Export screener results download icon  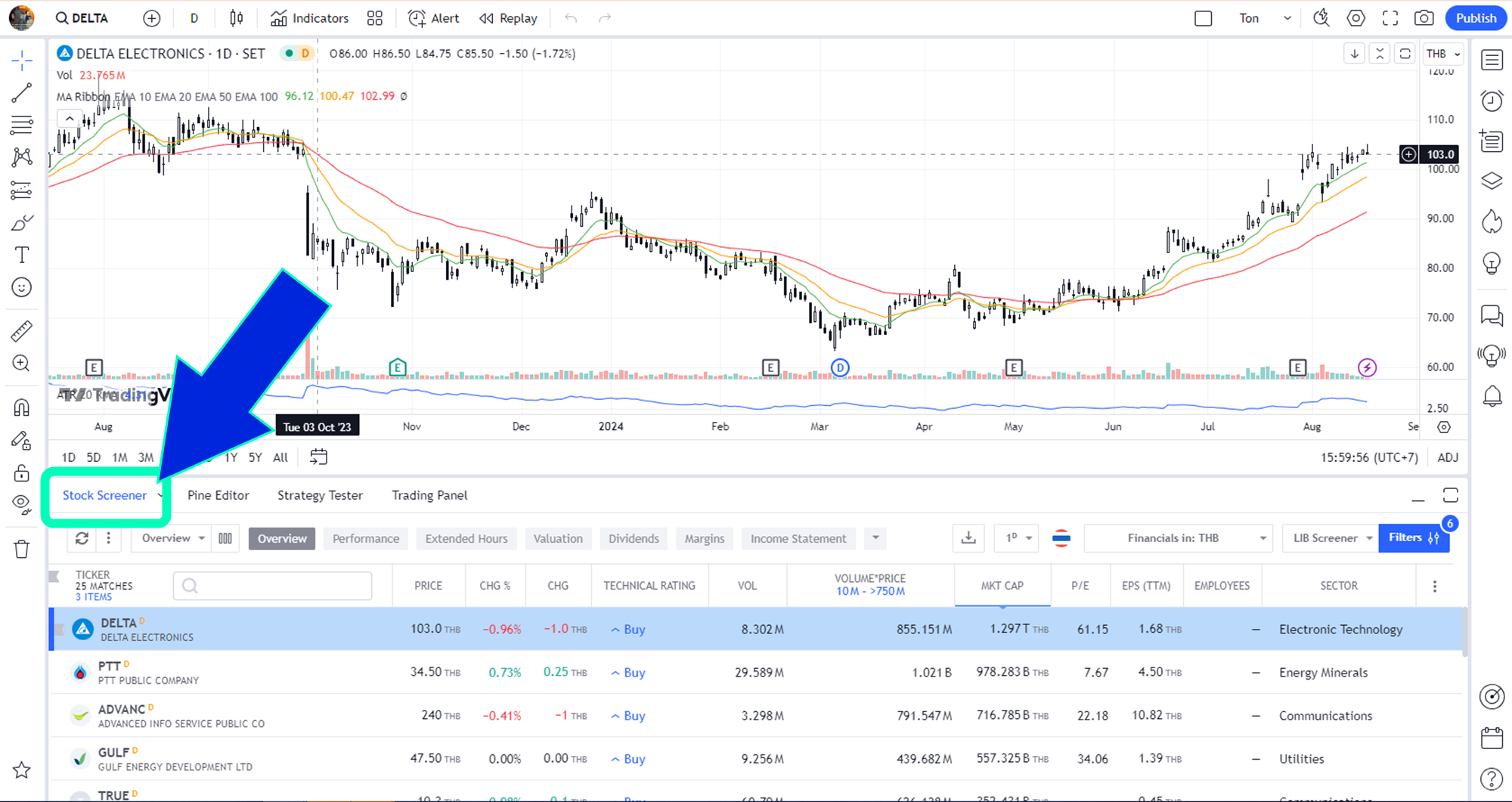click(x=968, y=538)
